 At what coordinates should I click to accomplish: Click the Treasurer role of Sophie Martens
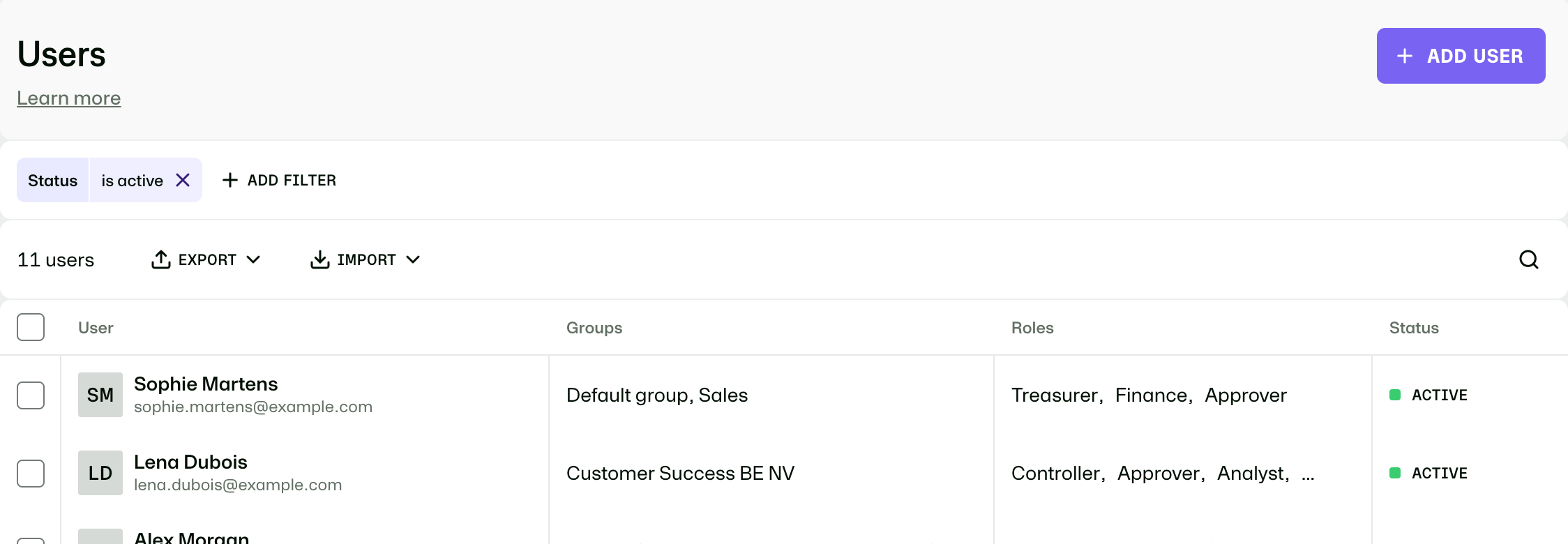pyautogui.click(x=1055, y=395)
